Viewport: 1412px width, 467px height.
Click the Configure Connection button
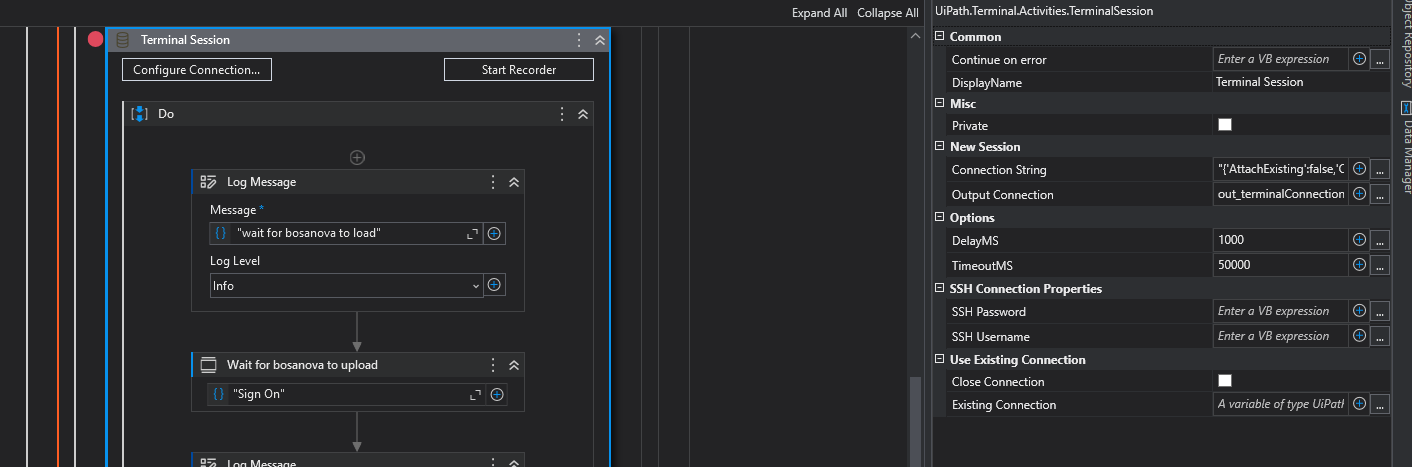pyautogui.click(x=197, y=70)
